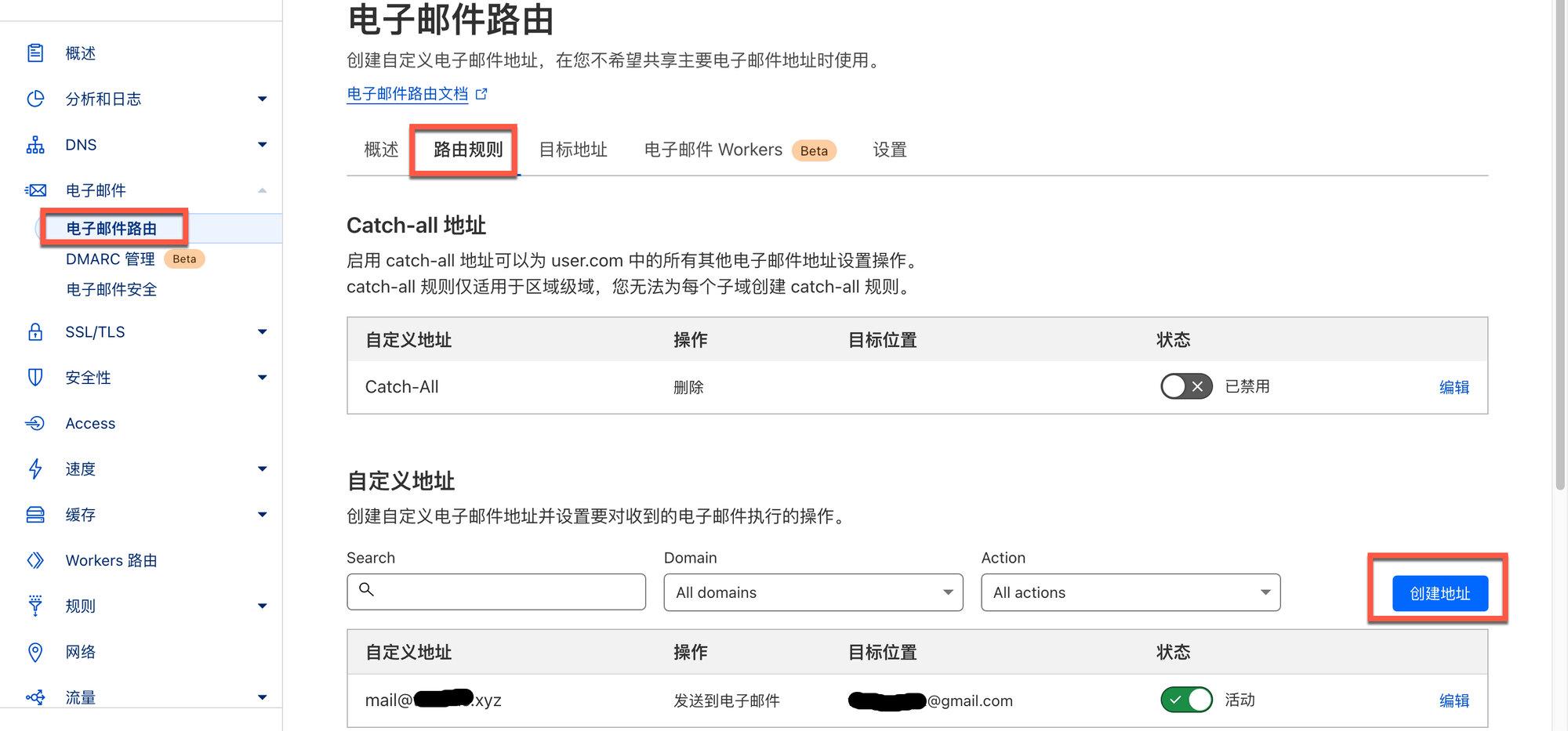Screen dimensions: 1568x731
Task: Open the 电子邮件路由文档 link
Action: click(x=408, y=94)
